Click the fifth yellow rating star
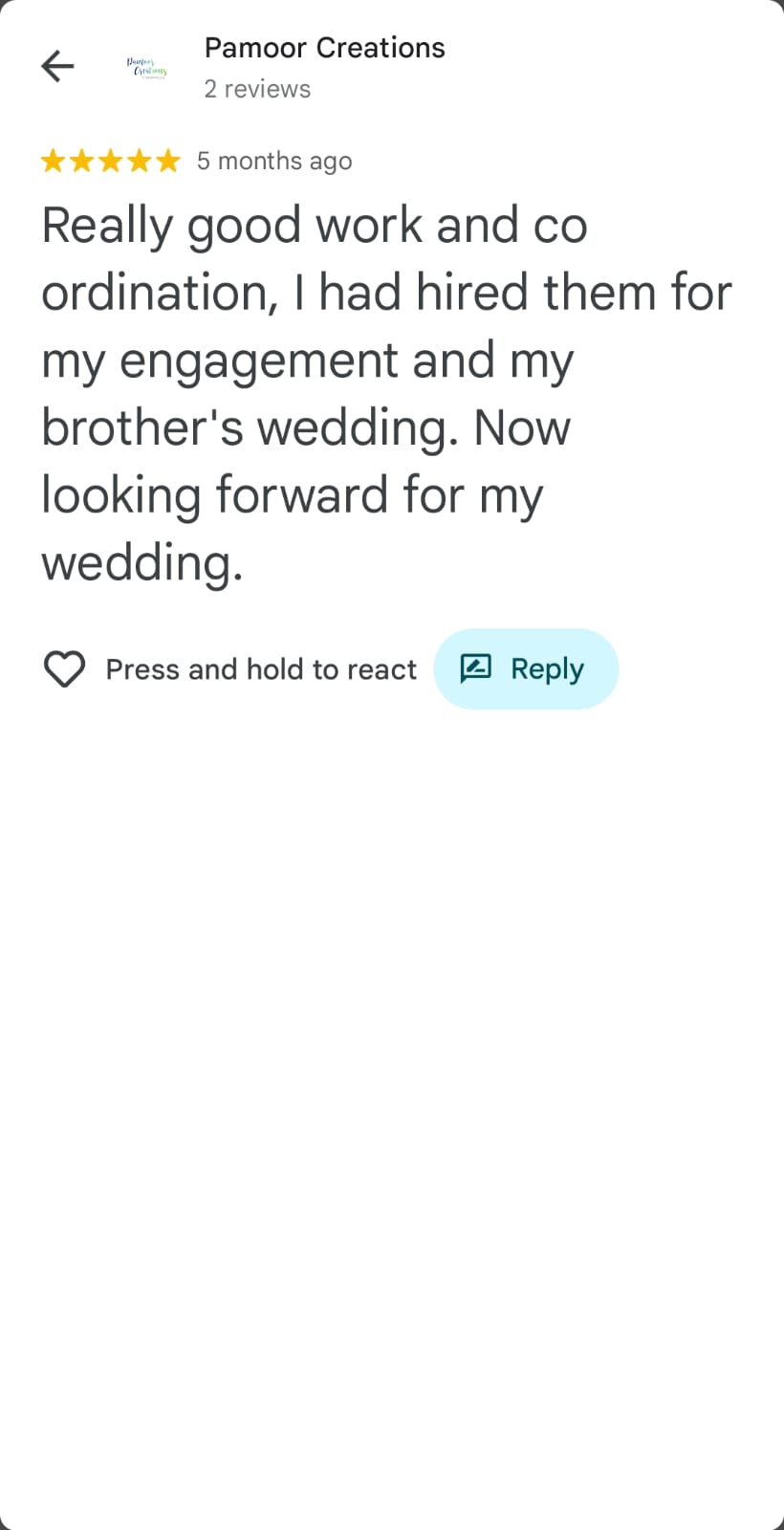The width and height of the screenshot is (784, 1530). [167, 161]
